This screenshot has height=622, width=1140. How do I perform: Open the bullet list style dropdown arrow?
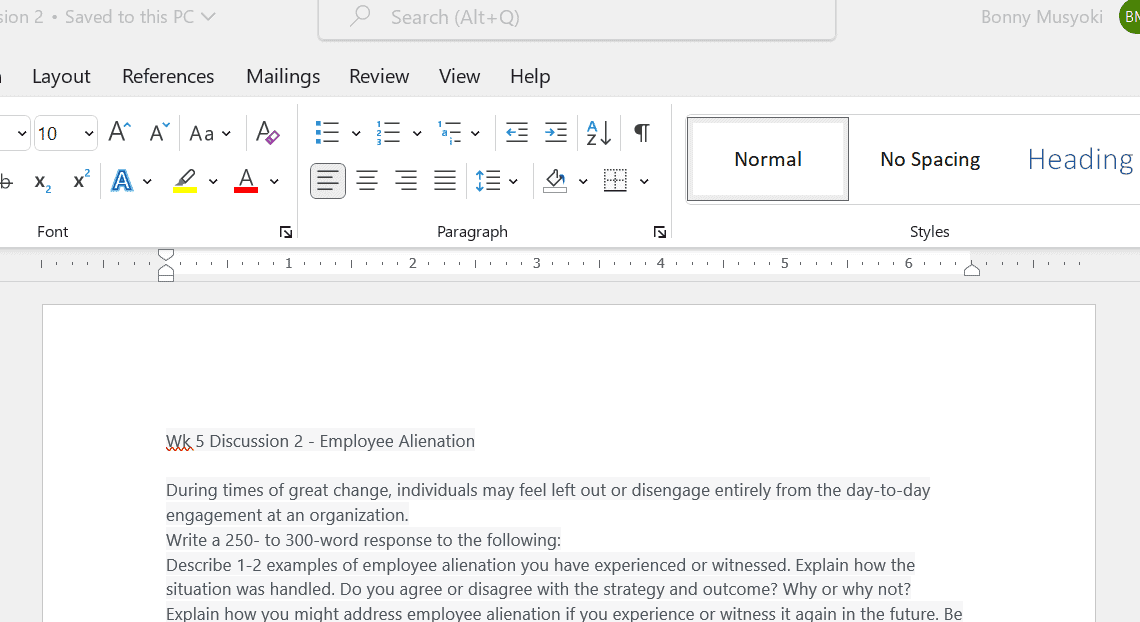click(356, 133)
